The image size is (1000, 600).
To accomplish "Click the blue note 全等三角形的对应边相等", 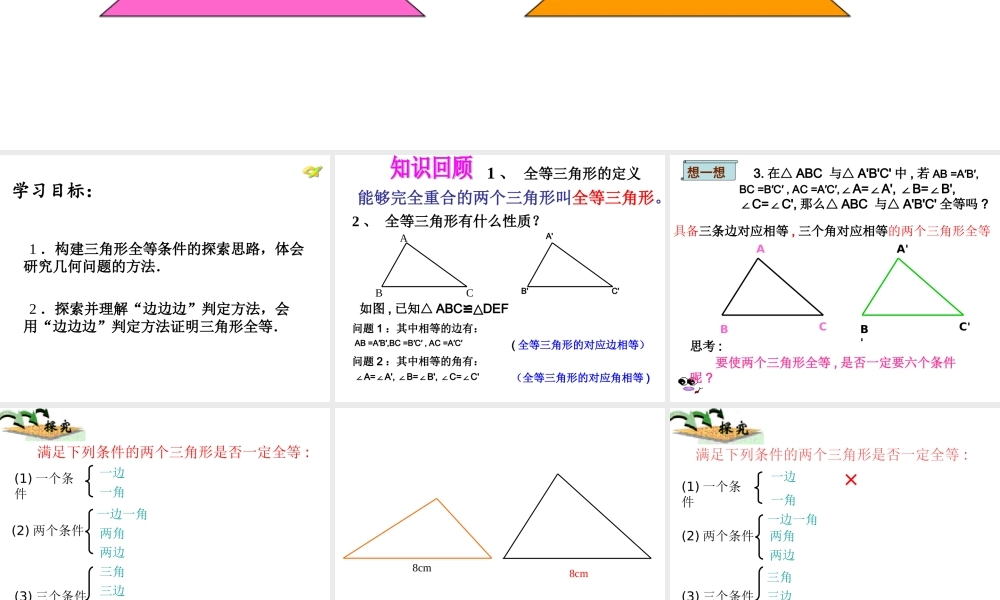I will click(578, 345).
